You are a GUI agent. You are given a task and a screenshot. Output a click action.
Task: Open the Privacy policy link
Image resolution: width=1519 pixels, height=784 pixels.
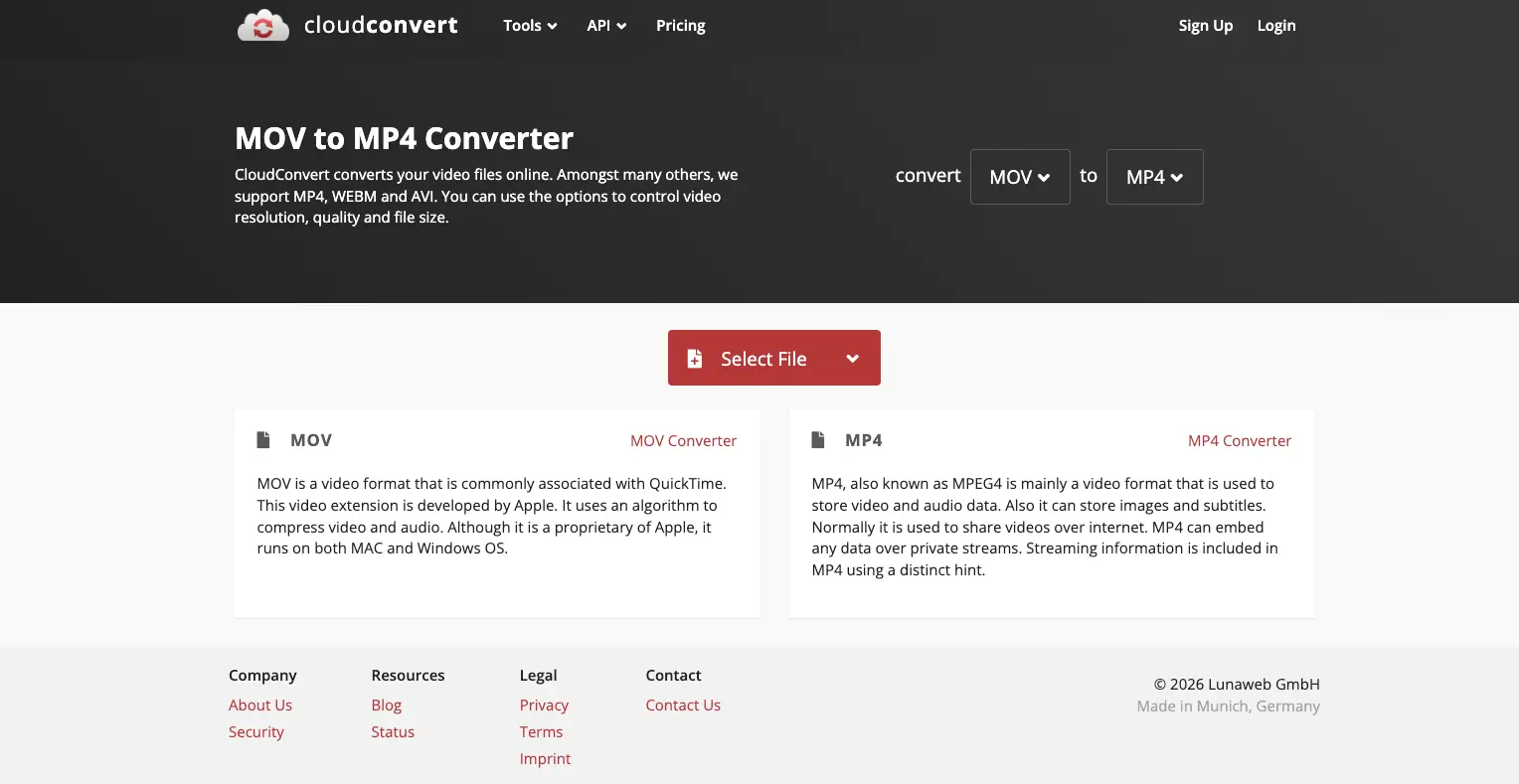click(544, 705)
